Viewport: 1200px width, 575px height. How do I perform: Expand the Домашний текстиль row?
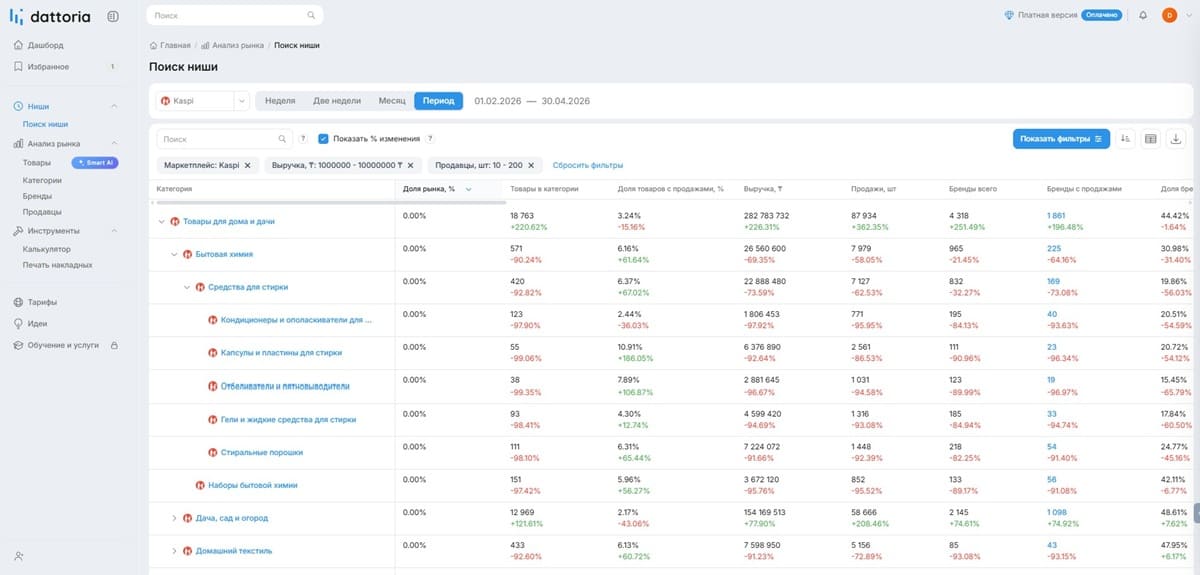pyautogui.click(x=174, y=551)
